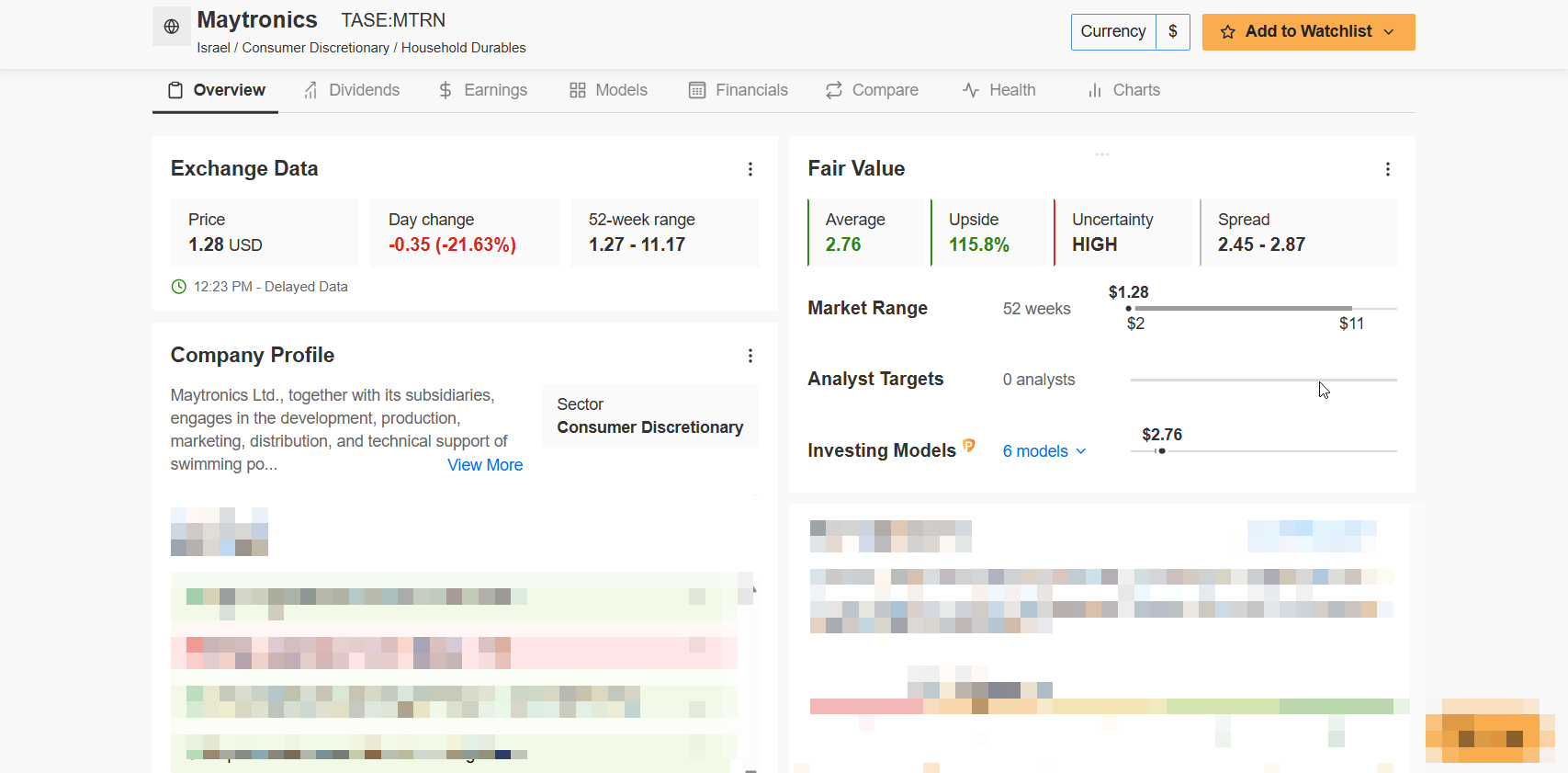The image size is (1568, 773).
Task: Click the Health pulse icon
Action: [971, 90]
